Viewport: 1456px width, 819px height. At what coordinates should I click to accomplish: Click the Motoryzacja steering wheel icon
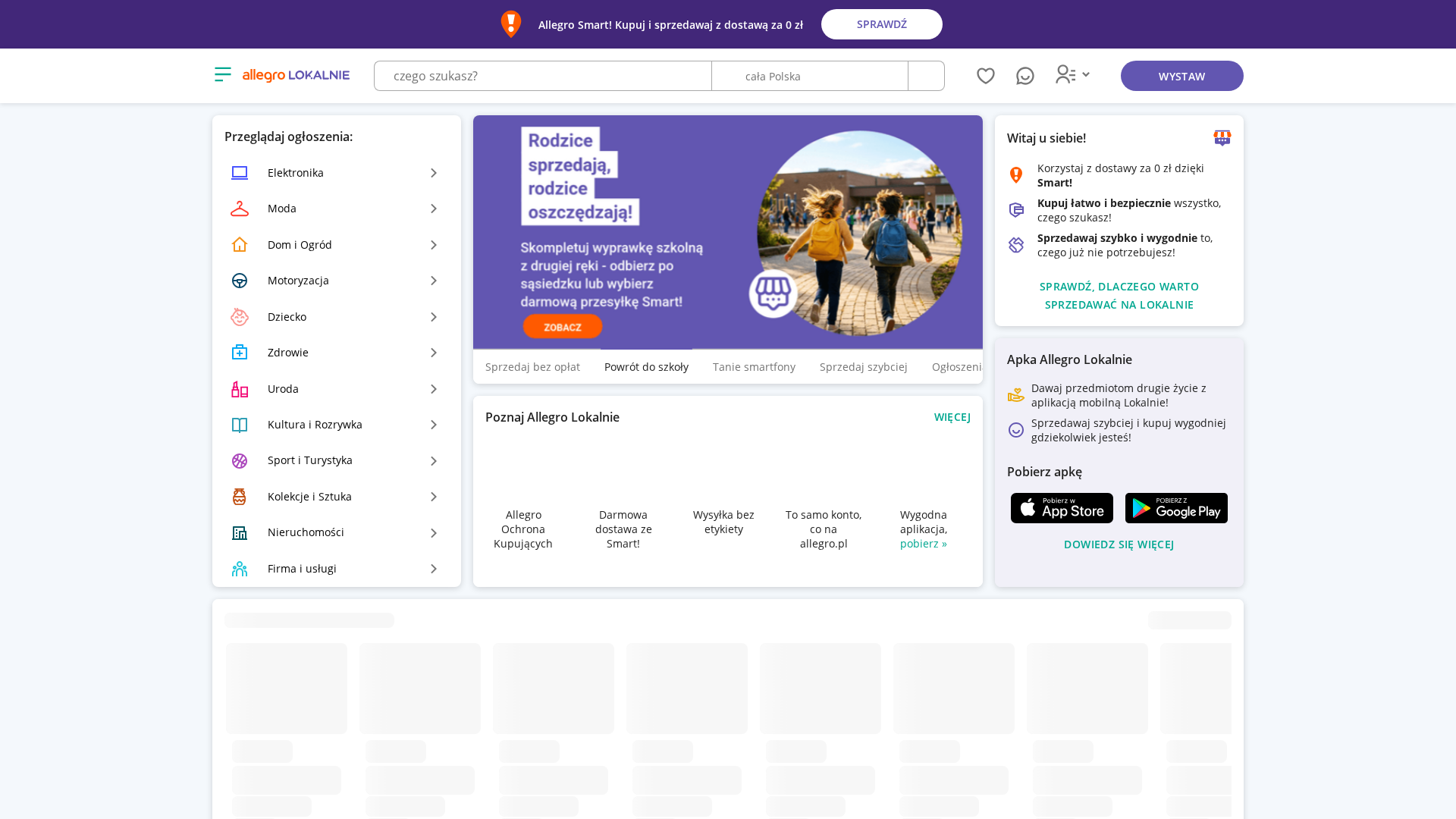tap(240, 281)
